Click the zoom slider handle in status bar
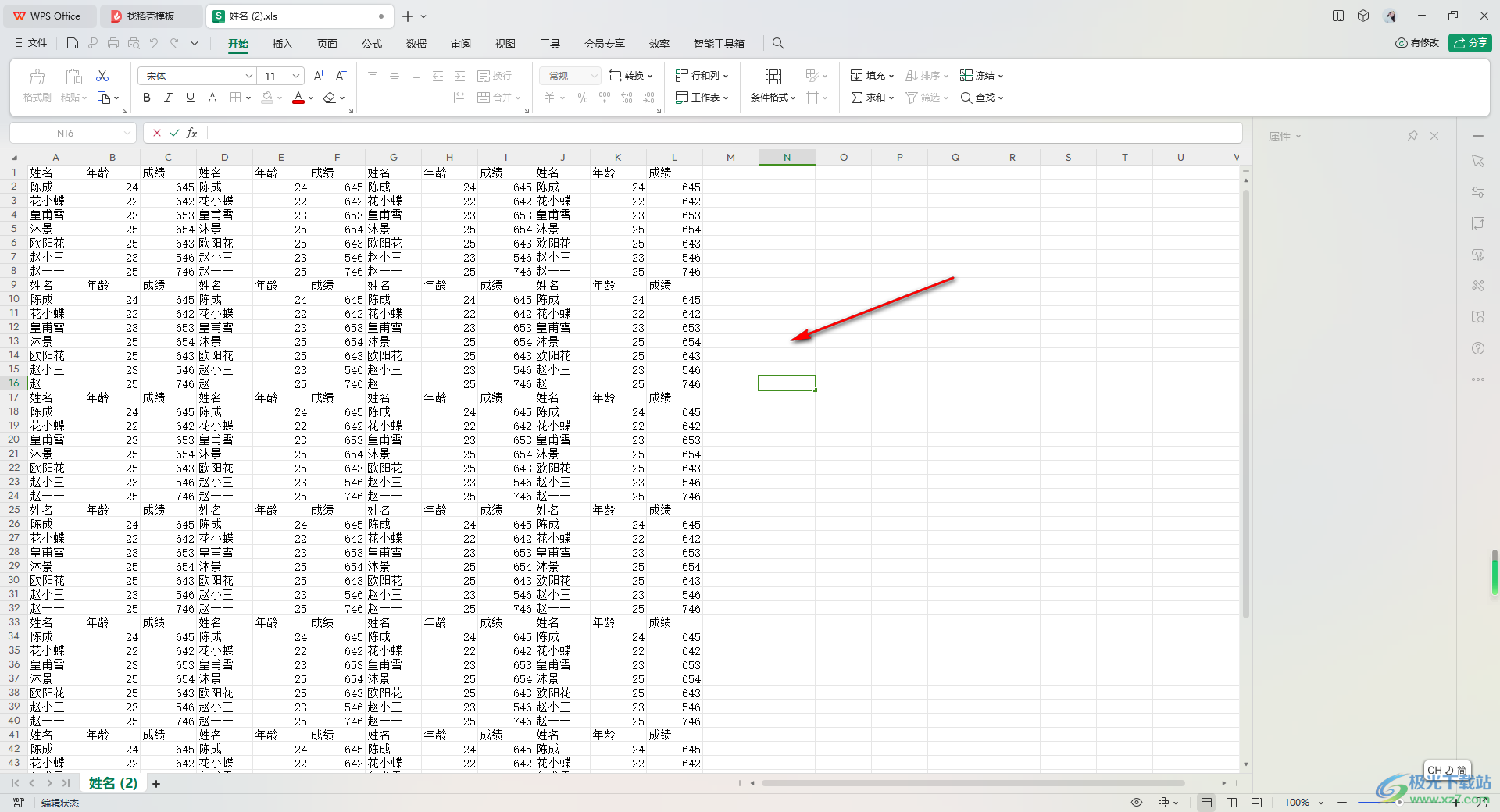This screenshot has width=1500, height=812. (1398, 803)
